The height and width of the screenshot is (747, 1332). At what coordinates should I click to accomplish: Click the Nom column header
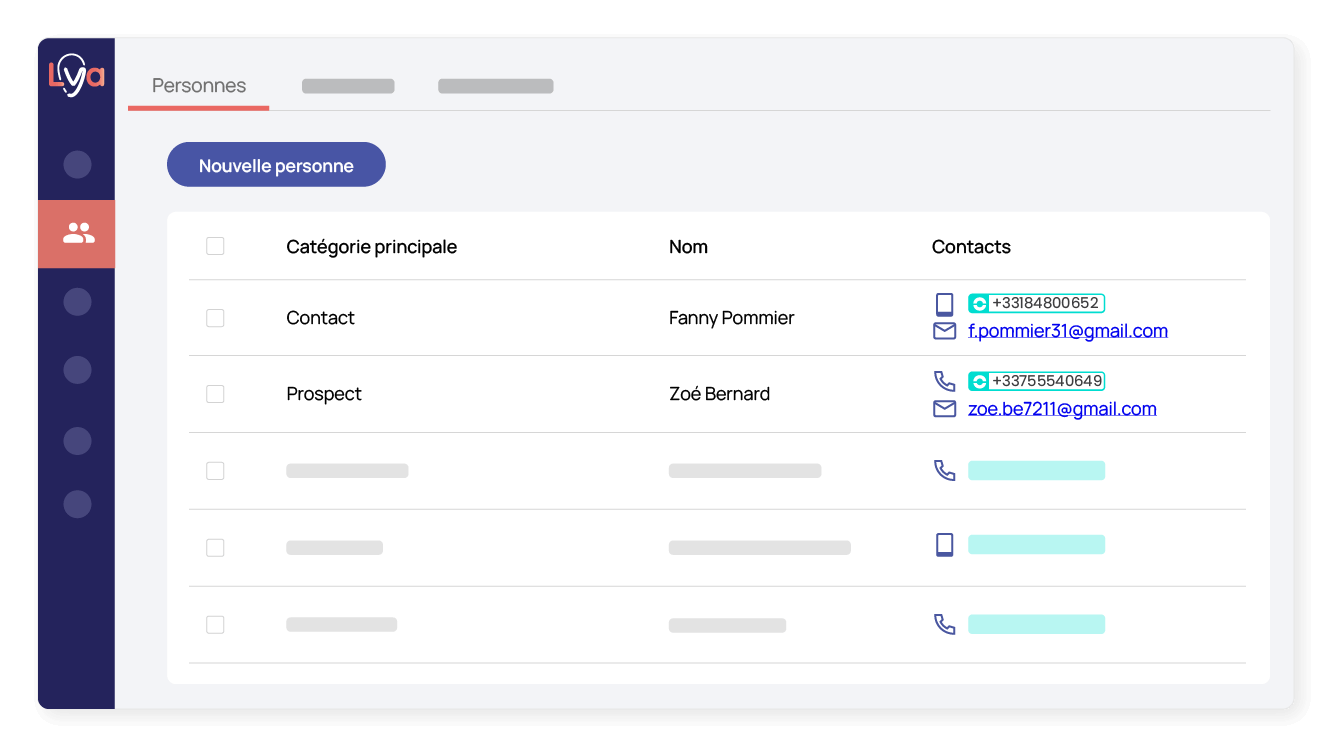click(688, 247)
